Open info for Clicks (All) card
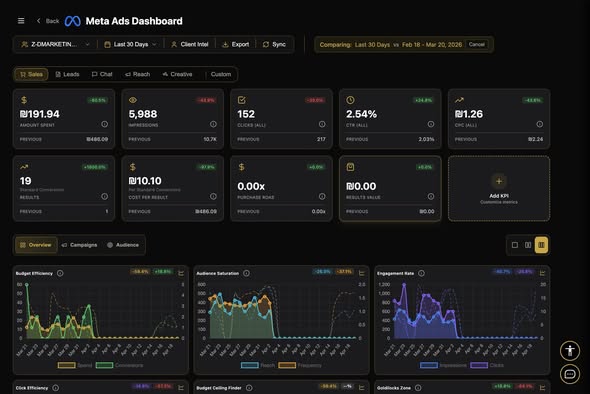 point(322,124)
